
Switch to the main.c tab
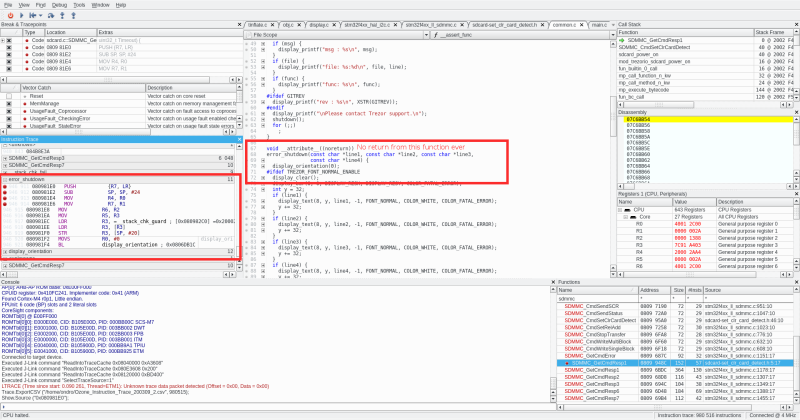click(x=599, y=24)
